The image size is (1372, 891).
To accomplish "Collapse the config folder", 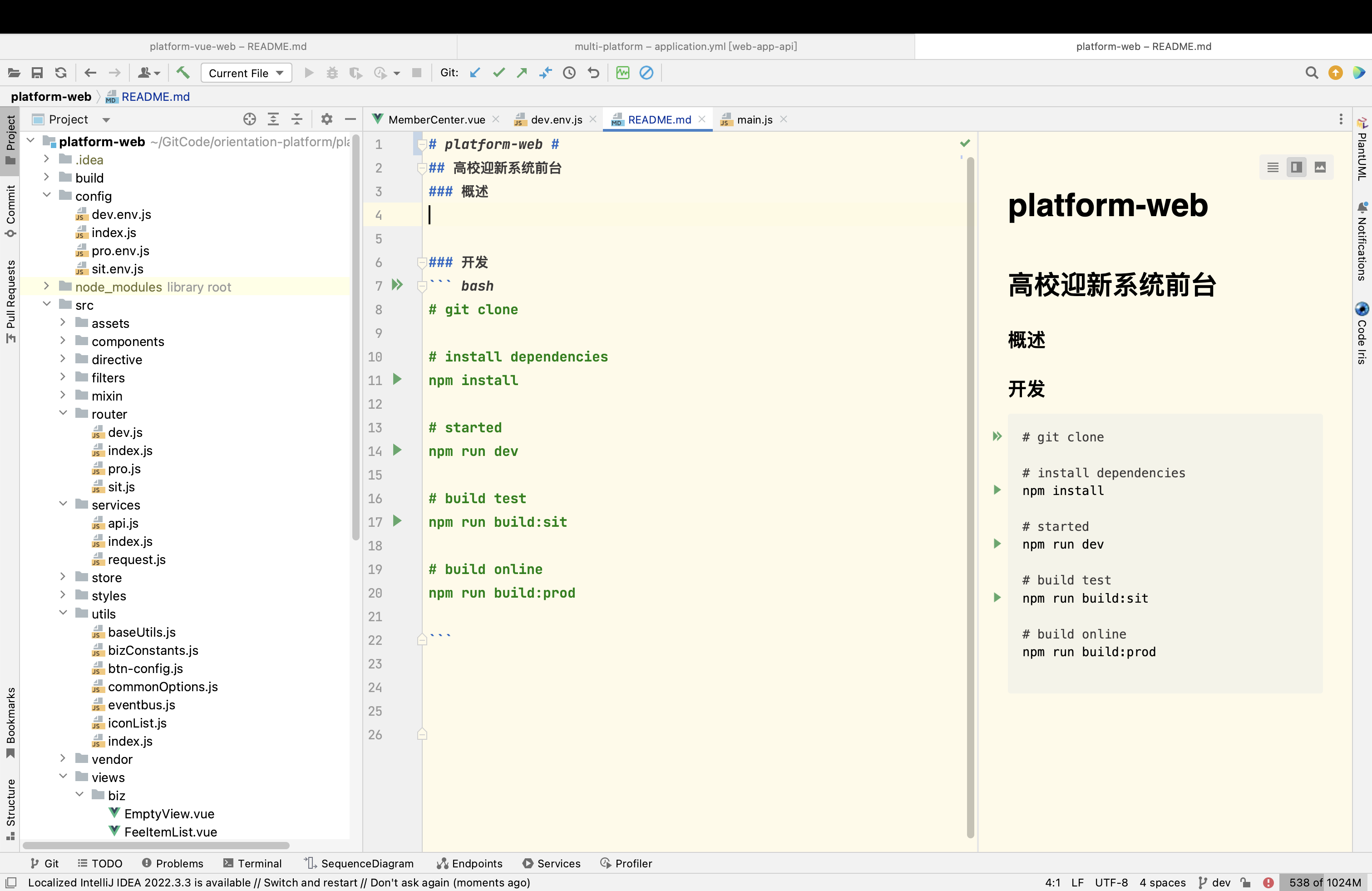I will (47, 195).
